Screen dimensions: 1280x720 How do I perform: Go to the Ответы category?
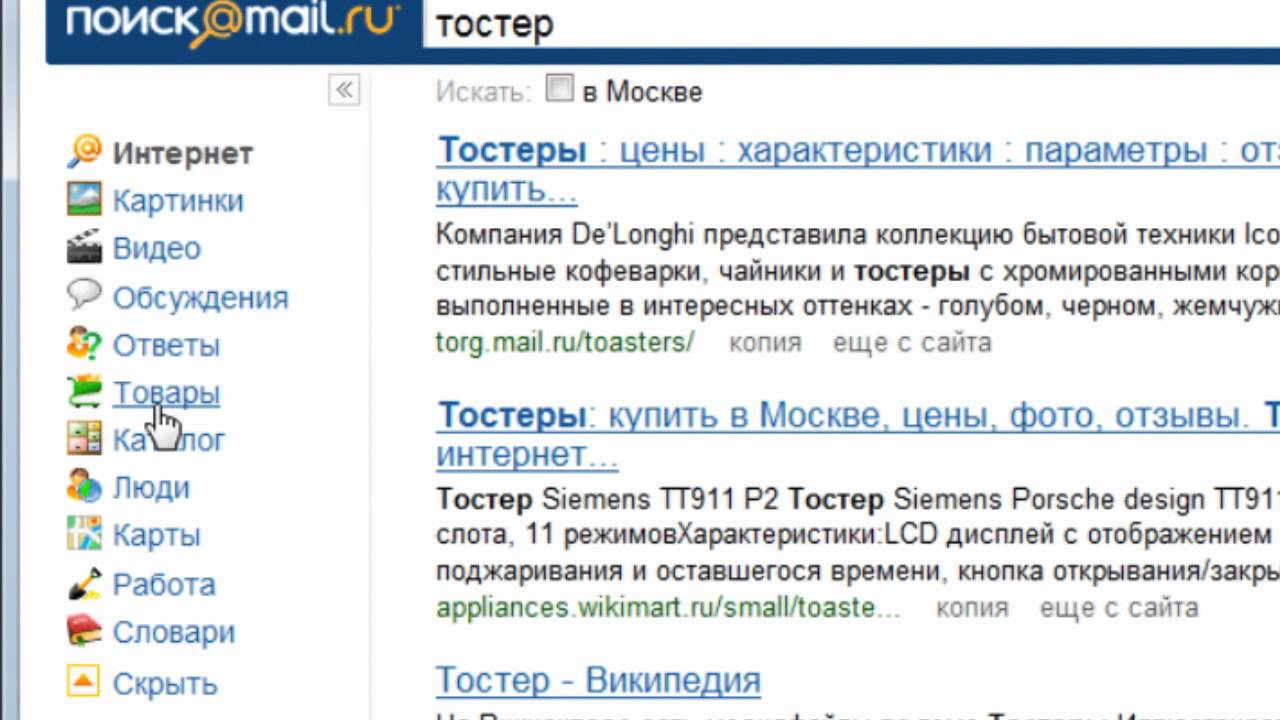pyautogui.click(x=166, y=345)
